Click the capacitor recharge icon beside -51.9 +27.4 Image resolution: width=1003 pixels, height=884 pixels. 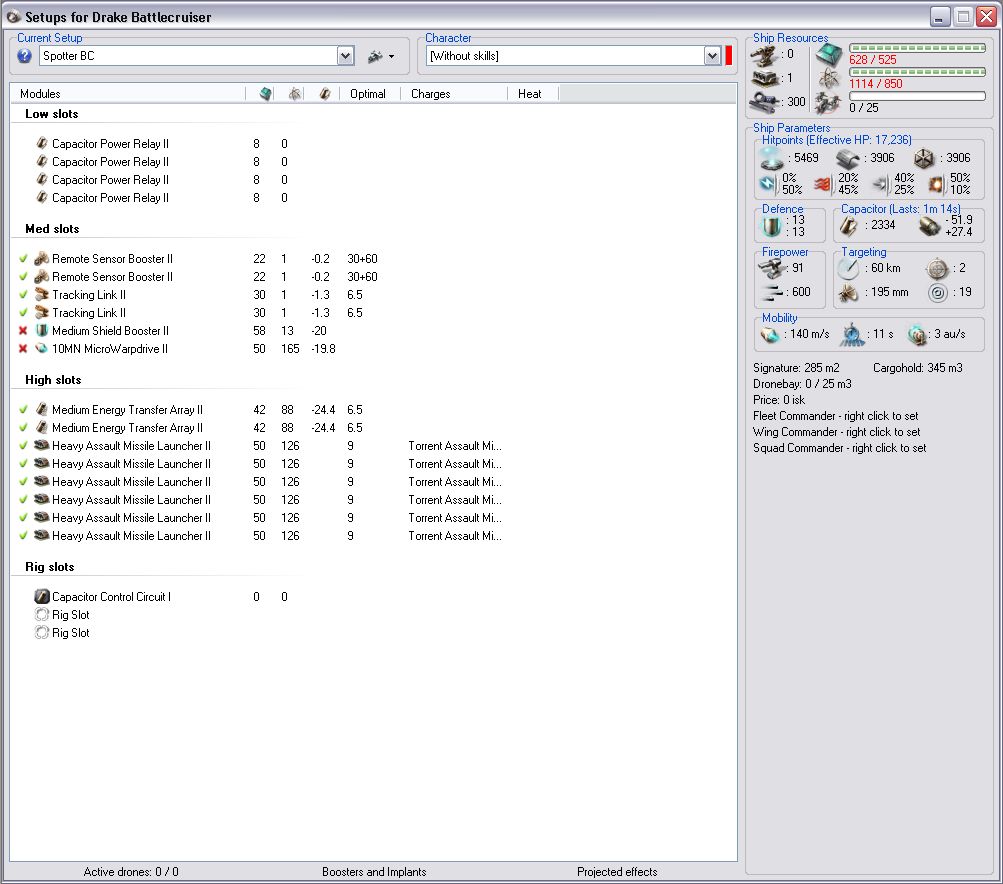929,226
